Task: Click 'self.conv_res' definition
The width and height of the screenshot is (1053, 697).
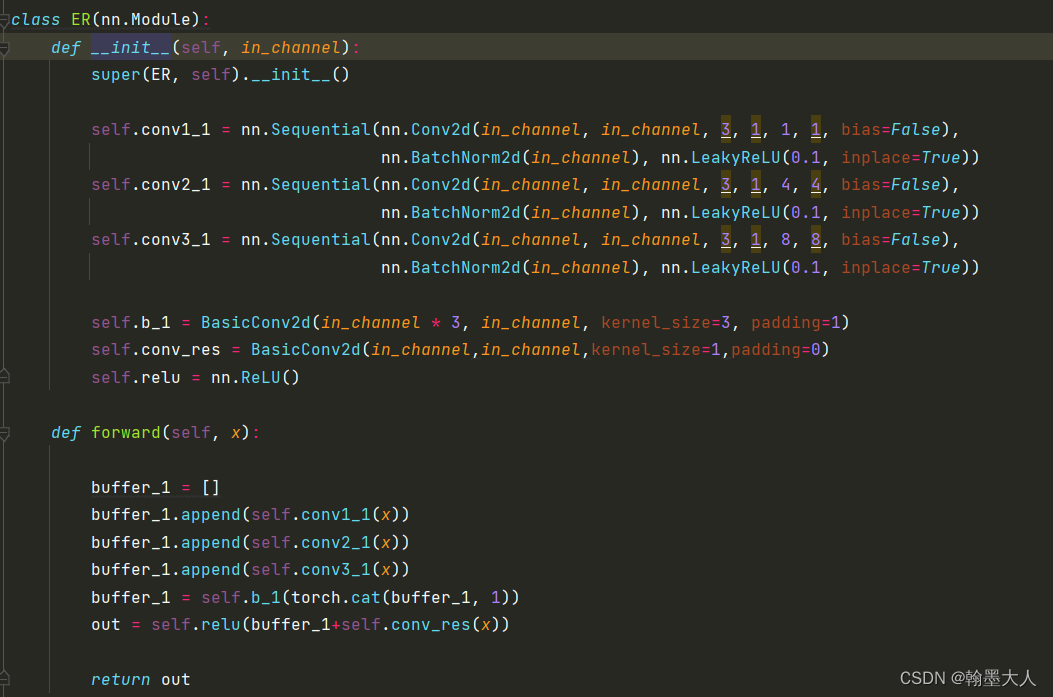Action: (x=156, y=350)
